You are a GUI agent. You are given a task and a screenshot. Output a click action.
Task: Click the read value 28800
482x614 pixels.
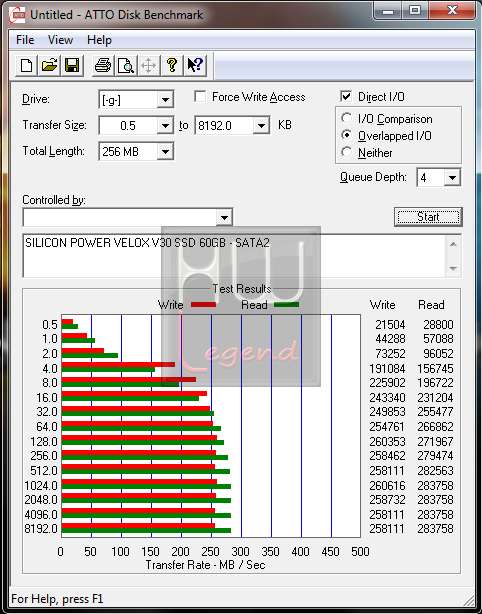click(438, 325)
